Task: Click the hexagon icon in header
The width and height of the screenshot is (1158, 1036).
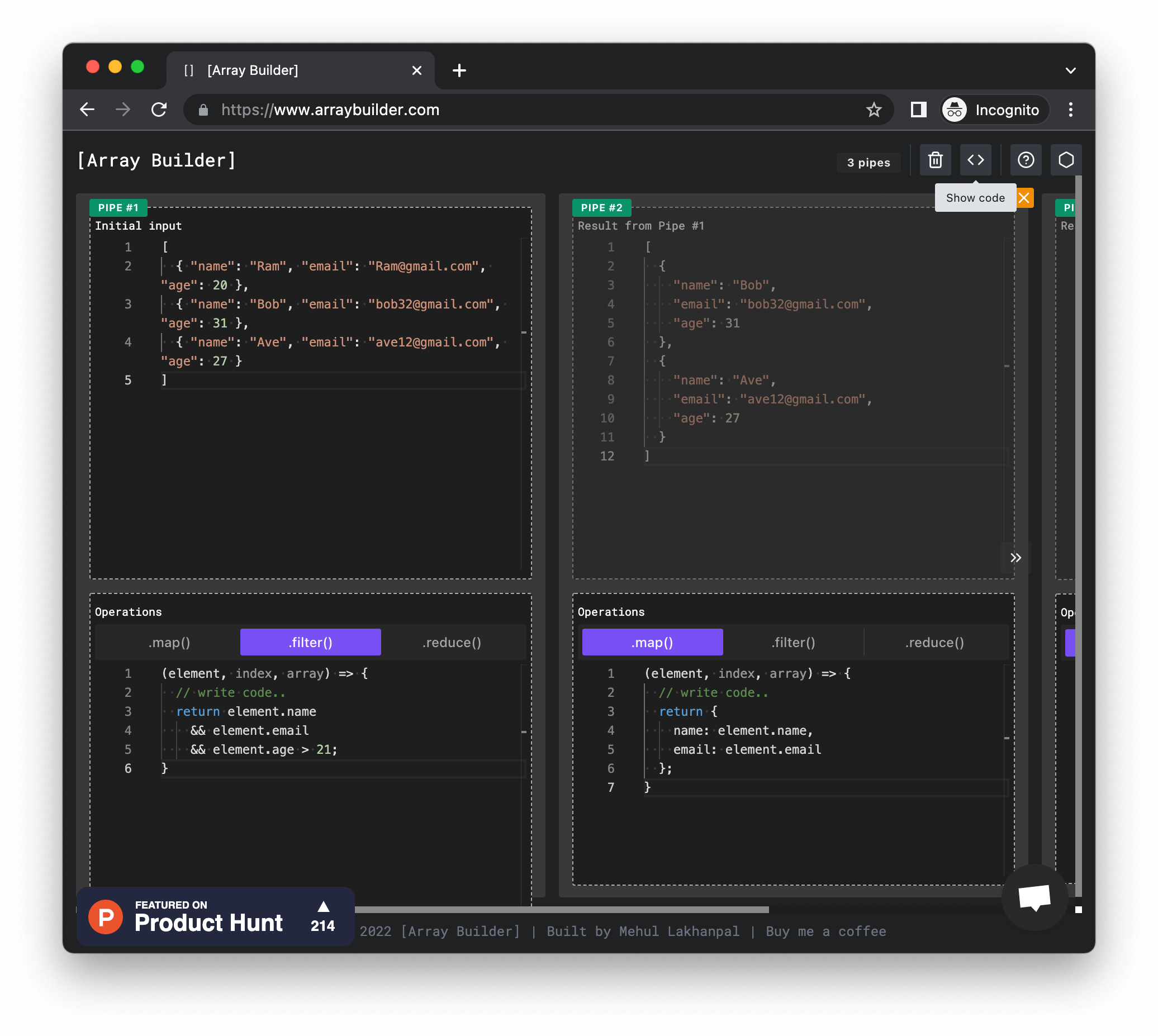Action: tap(1066, 160)
